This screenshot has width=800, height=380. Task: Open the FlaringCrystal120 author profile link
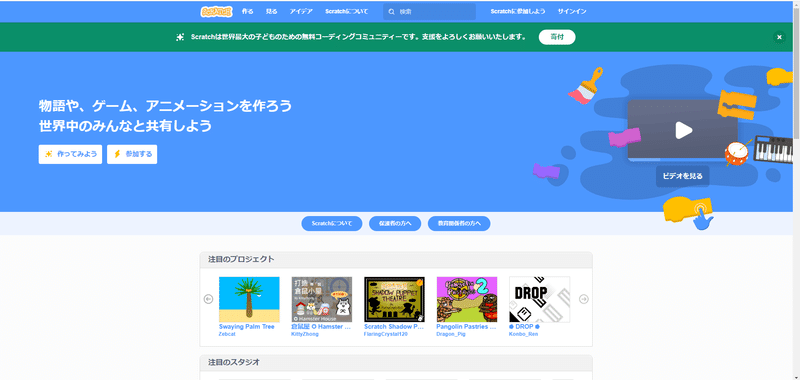point(386,334)
